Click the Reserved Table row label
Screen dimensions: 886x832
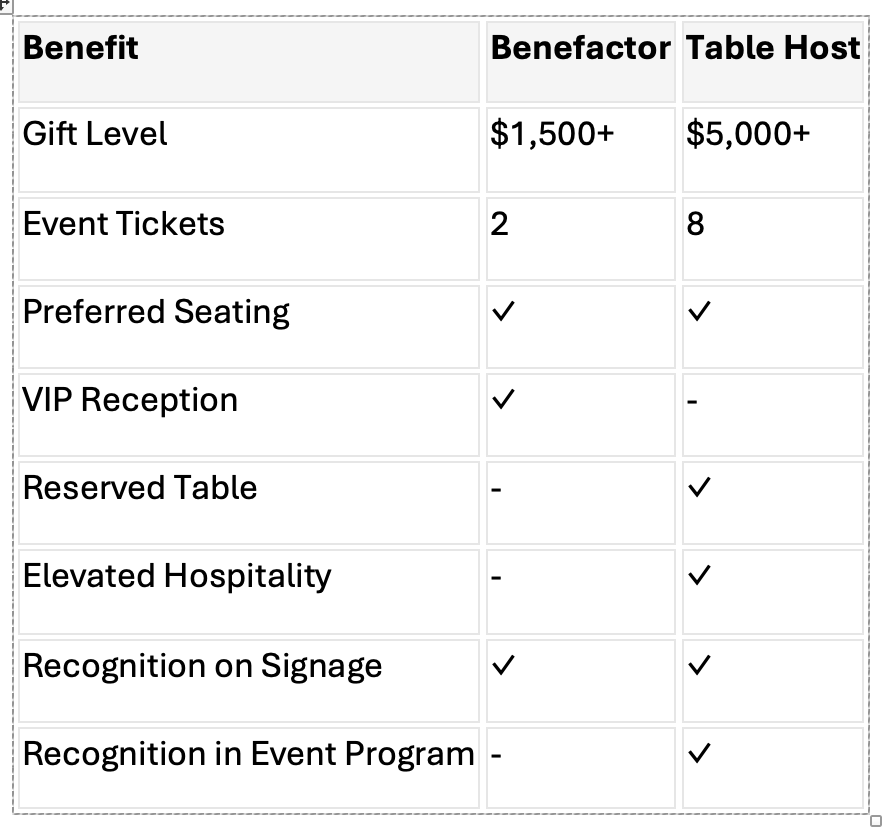pos(140,488)
